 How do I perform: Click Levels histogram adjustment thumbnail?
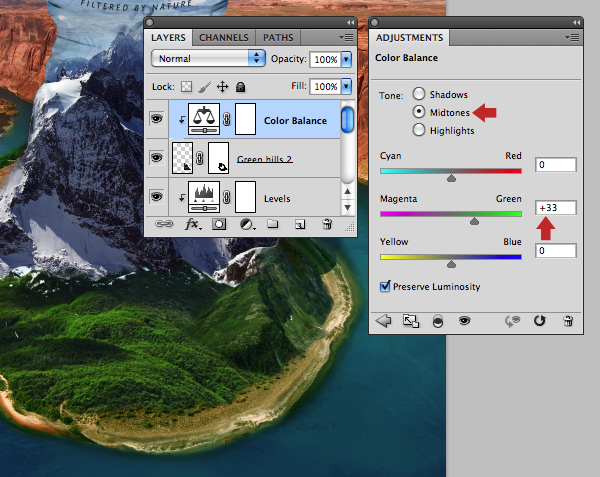tap(204, 197)
